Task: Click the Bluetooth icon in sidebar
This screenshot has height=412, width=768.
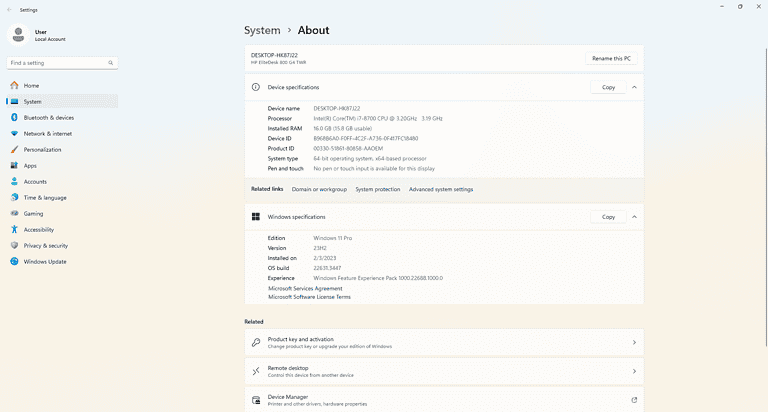Action: (x=14, y=118)
